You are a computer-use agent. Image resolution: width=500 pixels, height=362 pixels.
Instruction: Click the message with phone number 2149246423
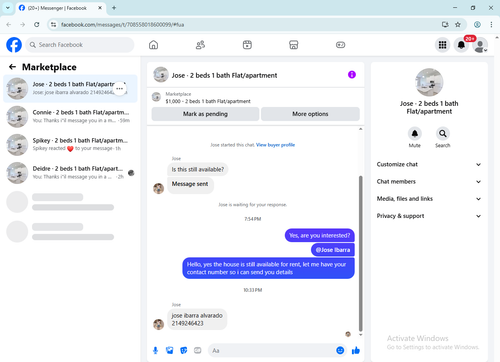tap(197, 319)
